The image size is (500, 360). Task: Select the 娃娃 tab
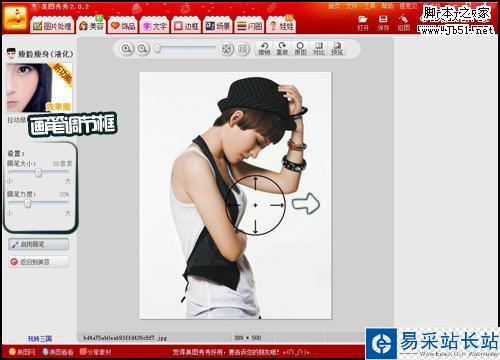pos(281,26)
